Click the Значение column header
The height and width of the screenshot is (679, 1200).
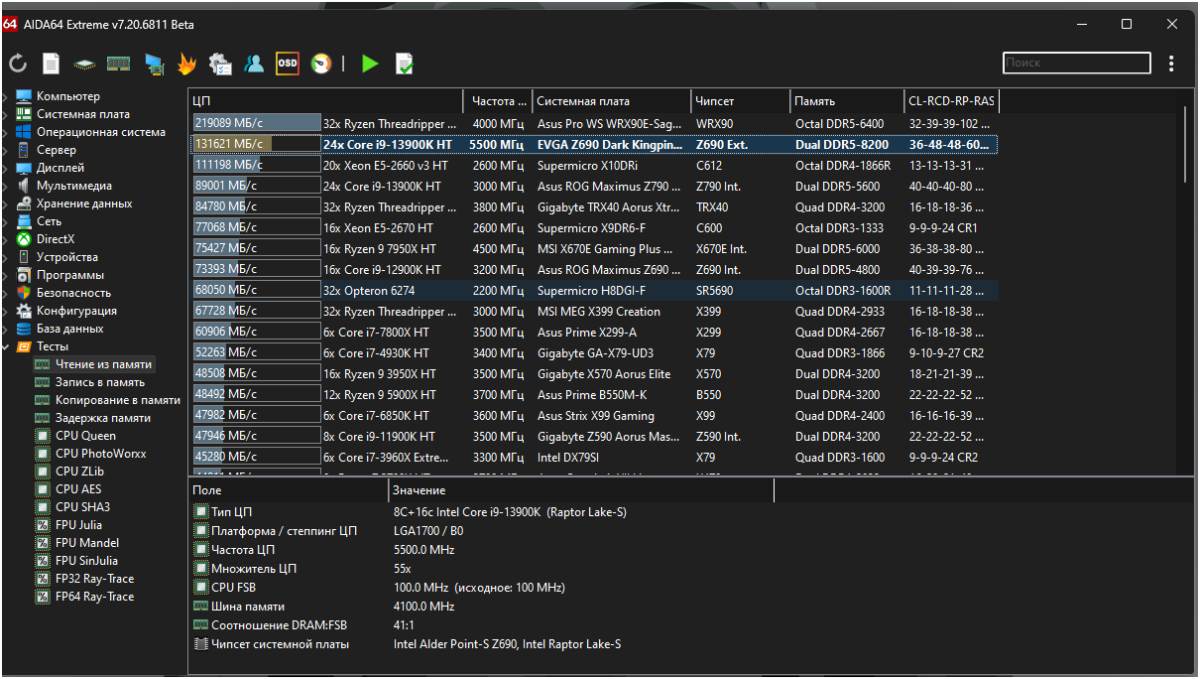coord(581,491)
